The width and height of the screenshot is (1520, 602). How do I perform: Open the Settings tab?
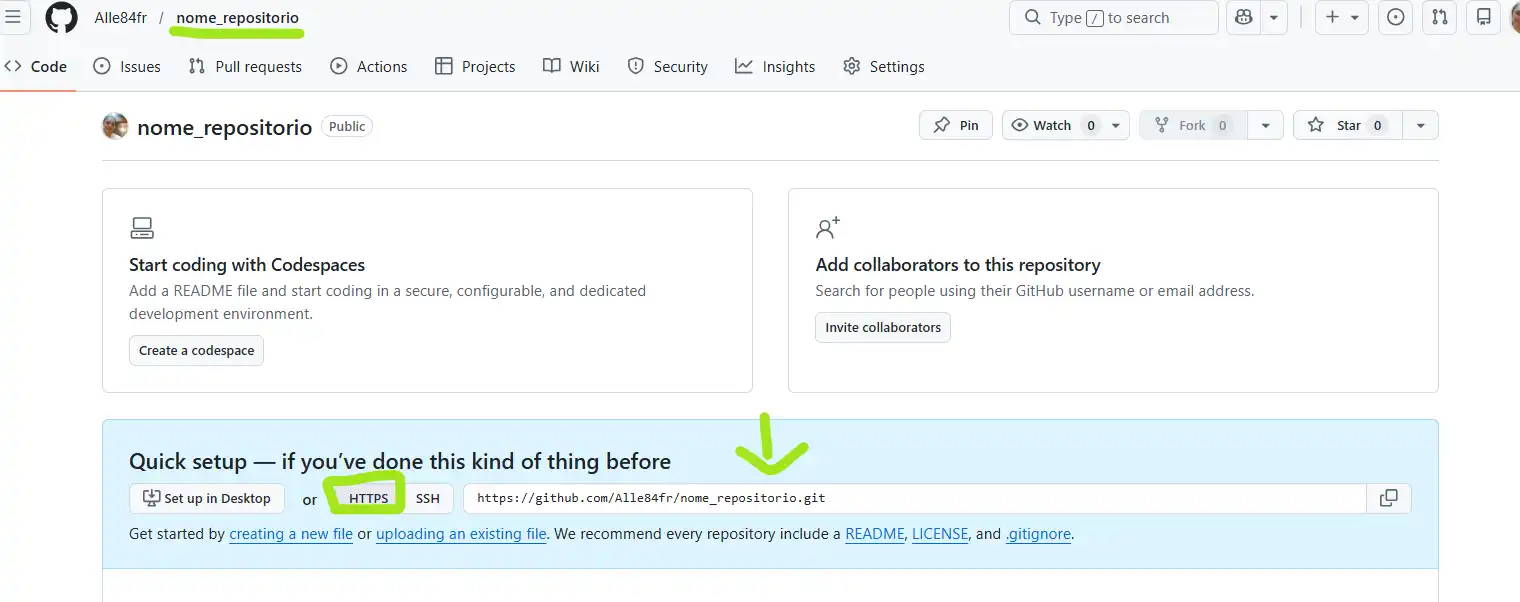coord(883,67)
